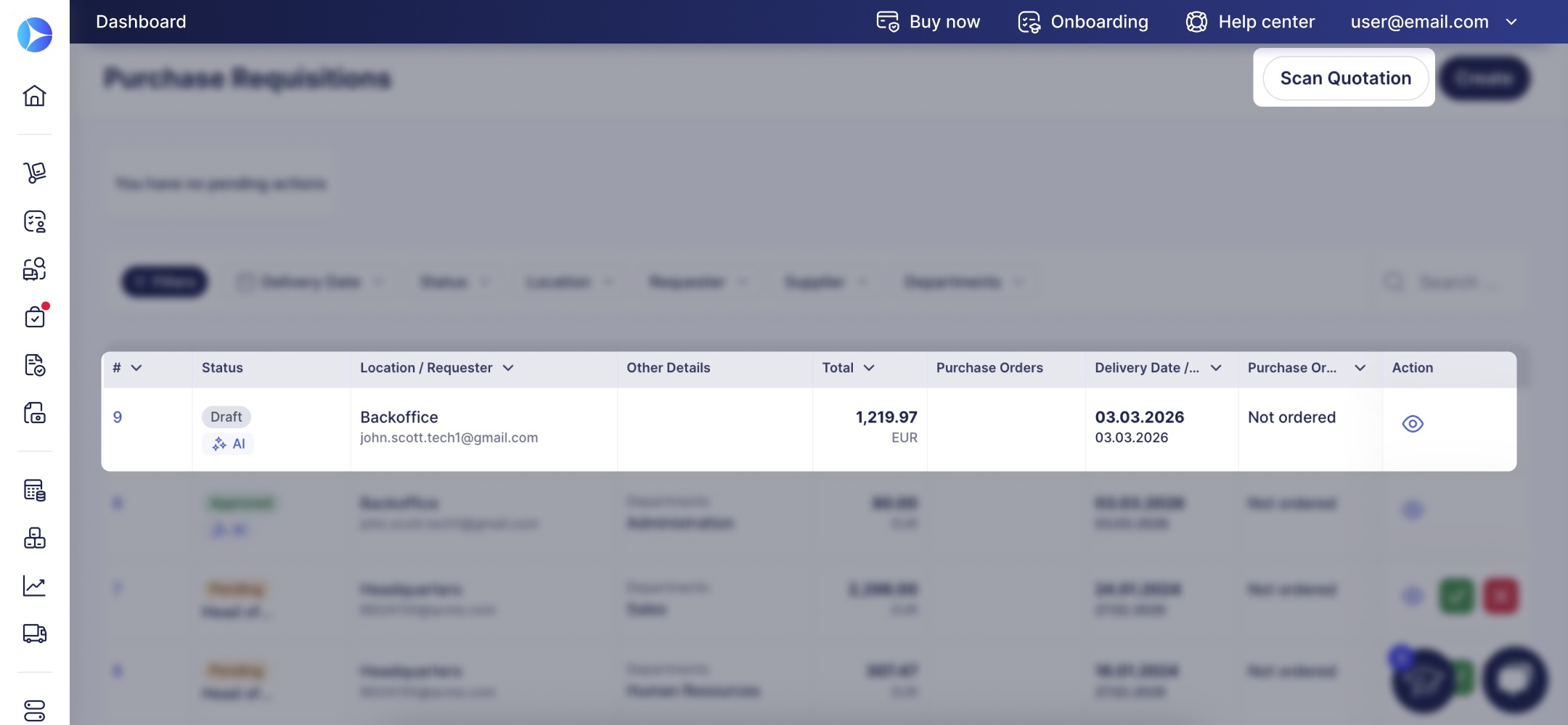Open the Total column sort dropdown
1568x725 pixels.
(869, 368)
